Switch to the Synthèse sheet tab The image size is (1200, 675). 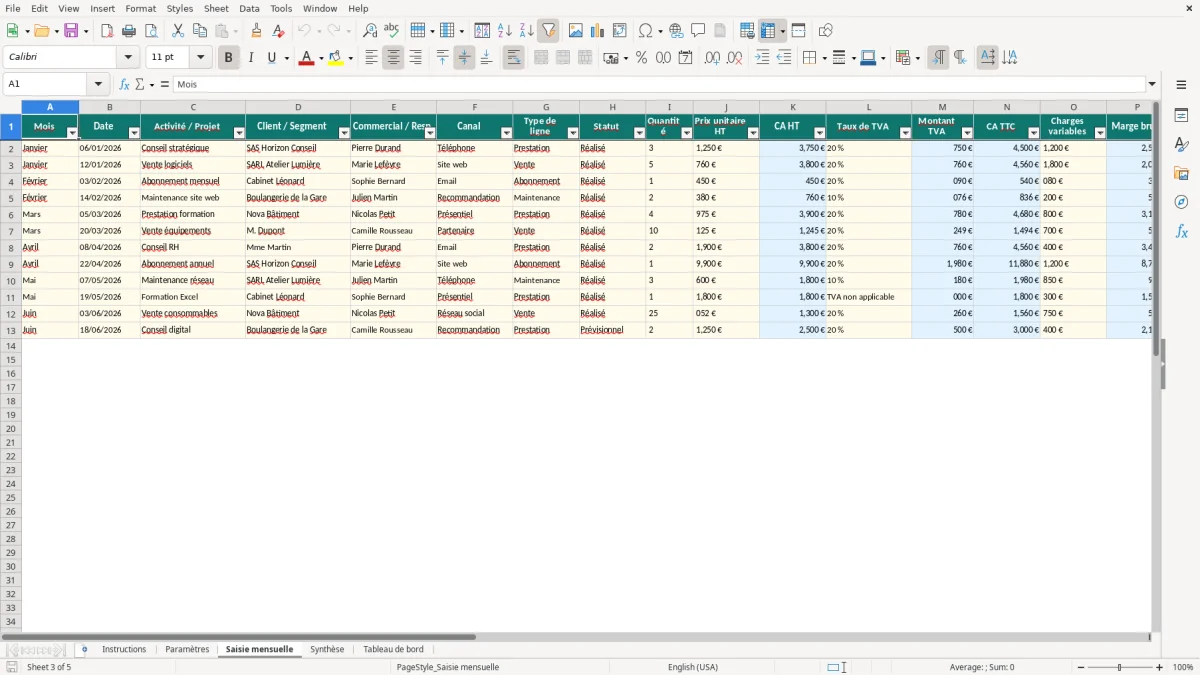(327, 649)
